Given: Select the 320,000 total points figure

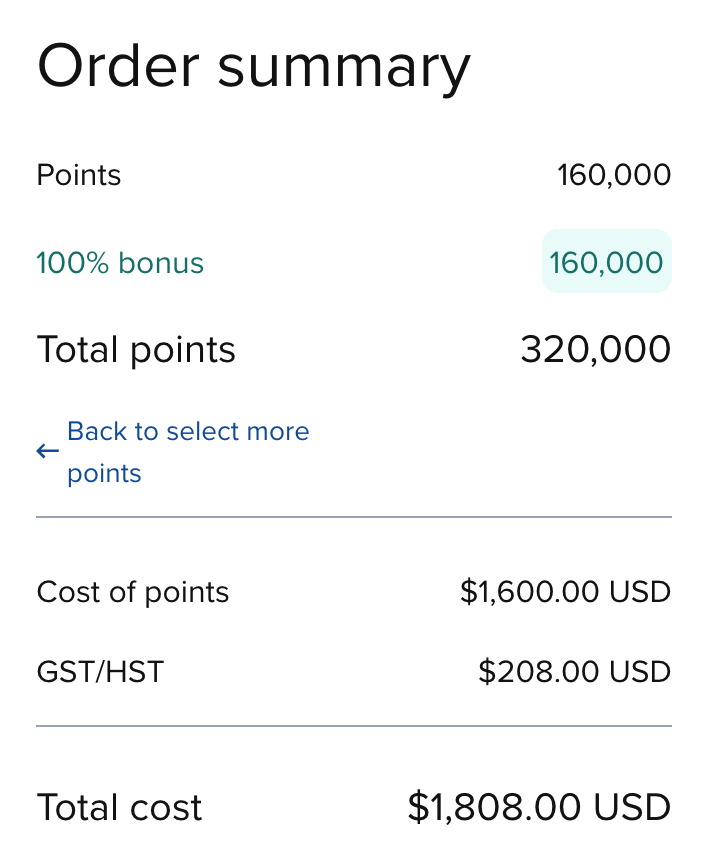Looking at the screenshot, I should point(596,349).
